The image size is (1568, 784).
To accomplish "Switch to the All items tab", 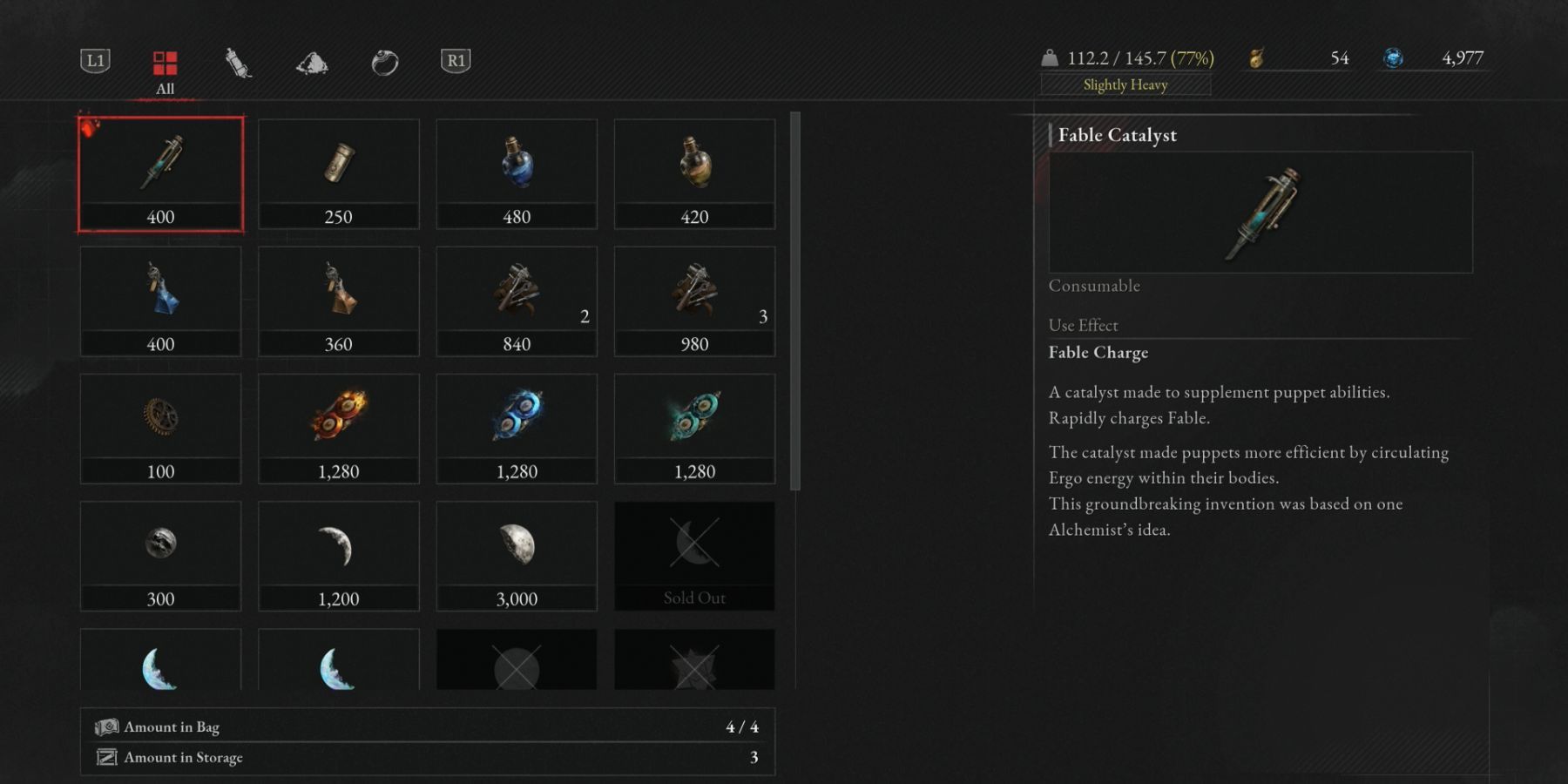I will (x=165, y=71).
